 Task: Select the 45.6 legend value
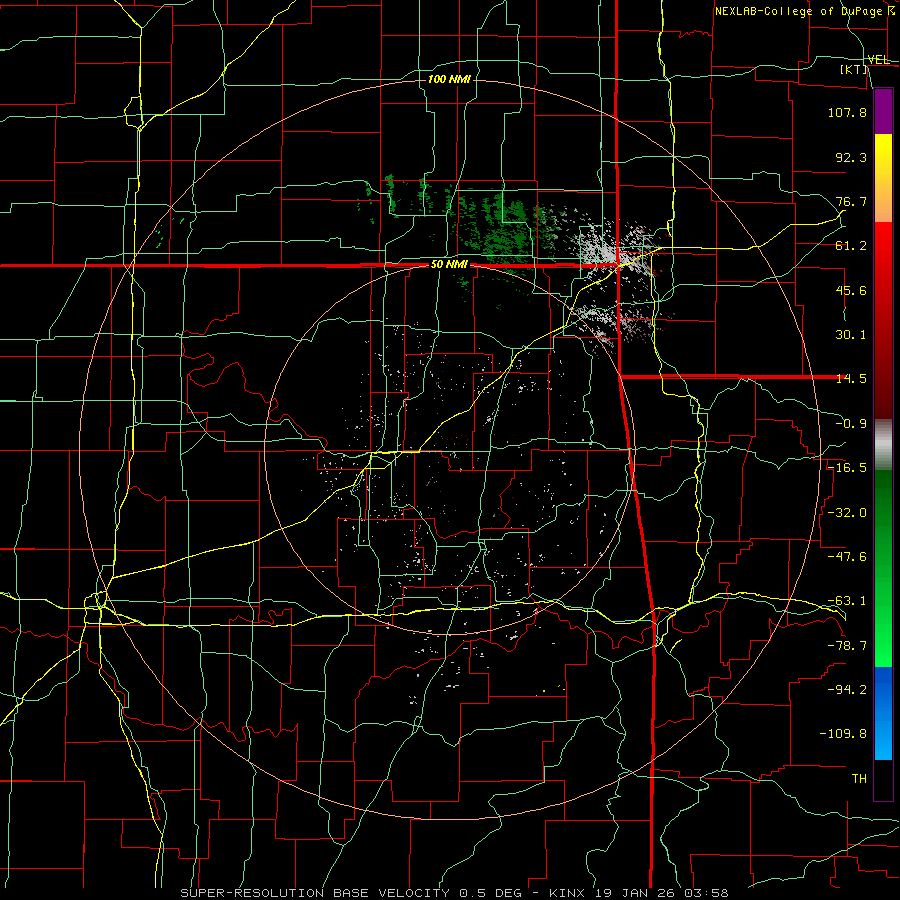(x=851, y=290)
